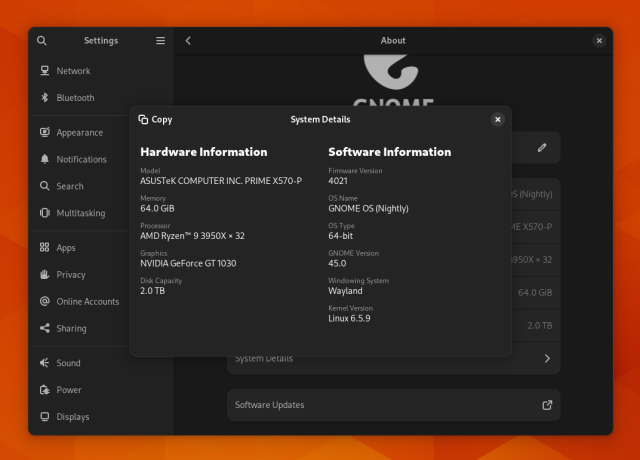Image resolution: width=640 pixels, height=460 pixels.
Task: Click the System Details dialog title
Action: click(x=320, y=120)
